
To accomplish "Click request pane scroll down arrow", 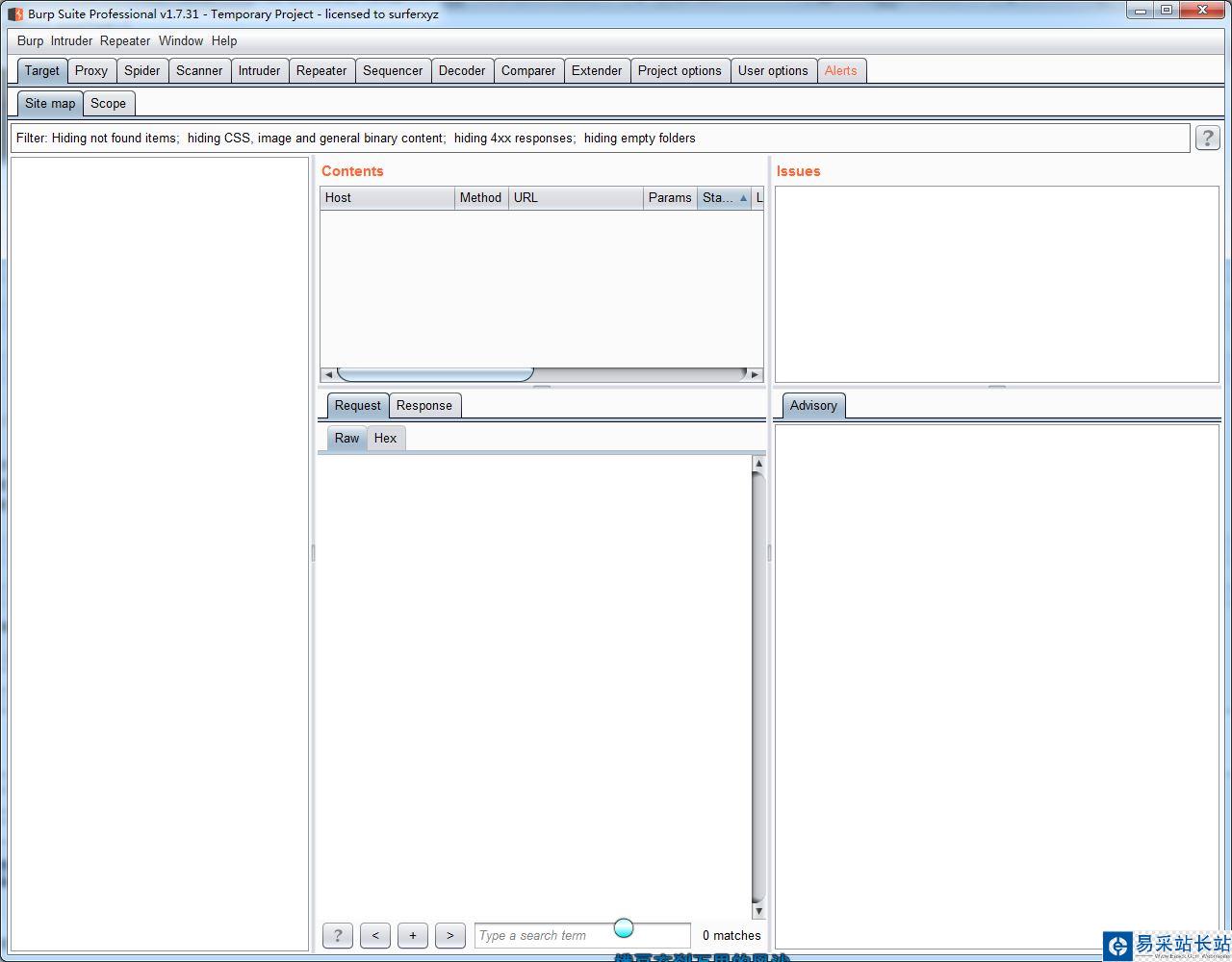I will pyautogui.click(x=758, y=910).
